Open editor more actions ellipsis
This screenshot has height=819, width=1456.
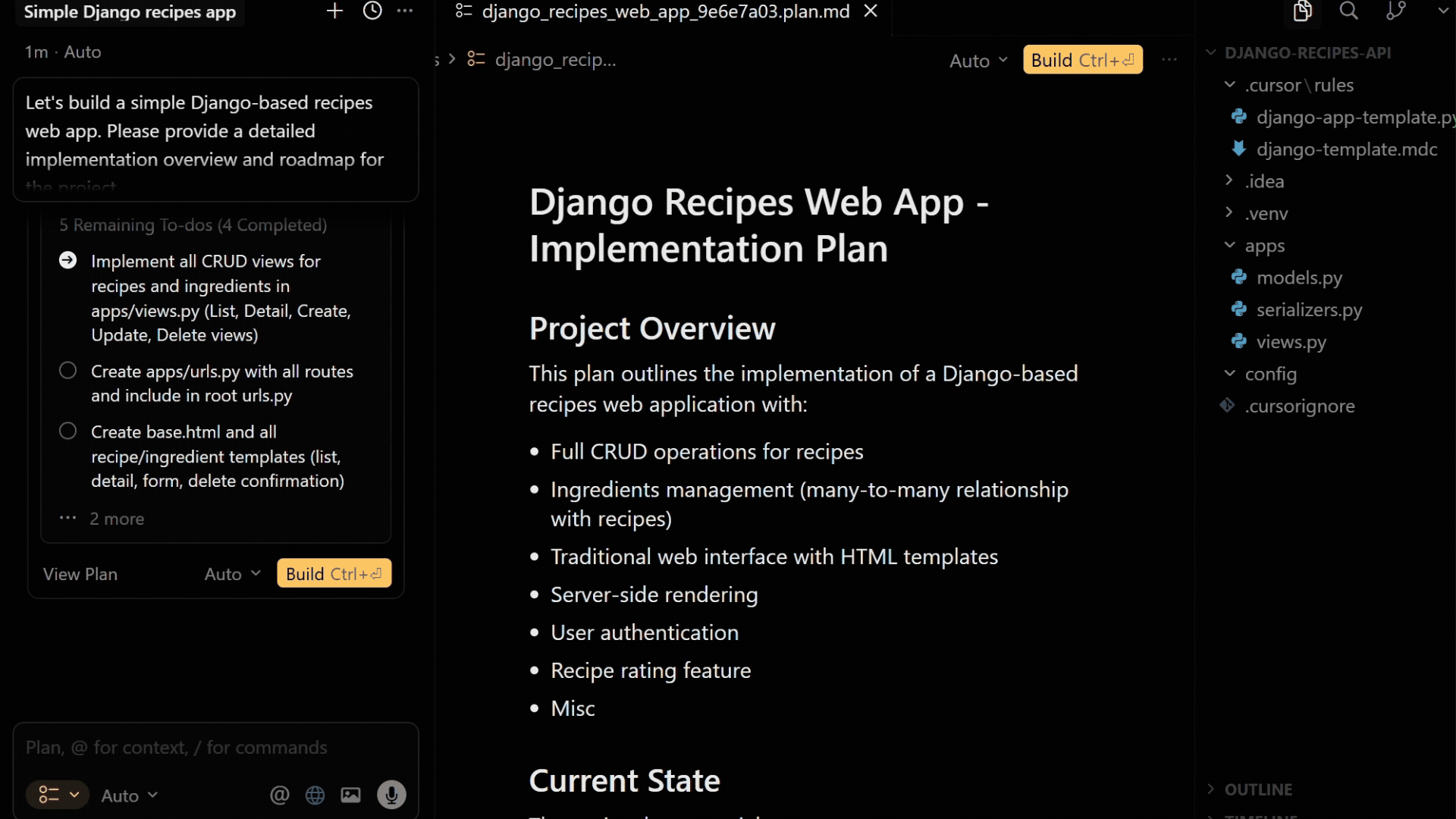[x=1169, y=60]
